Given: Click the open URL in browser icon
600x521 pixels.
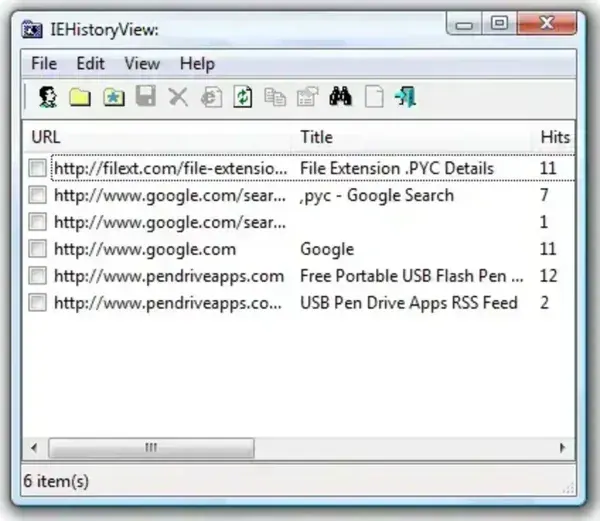Looking at the screenshot, I should click(x=211, y=97).
